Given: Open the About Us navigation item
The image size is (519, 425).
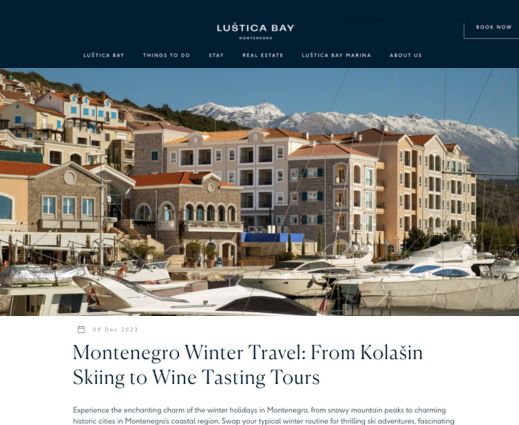Looking at the screenshot, I should point(406,55).
